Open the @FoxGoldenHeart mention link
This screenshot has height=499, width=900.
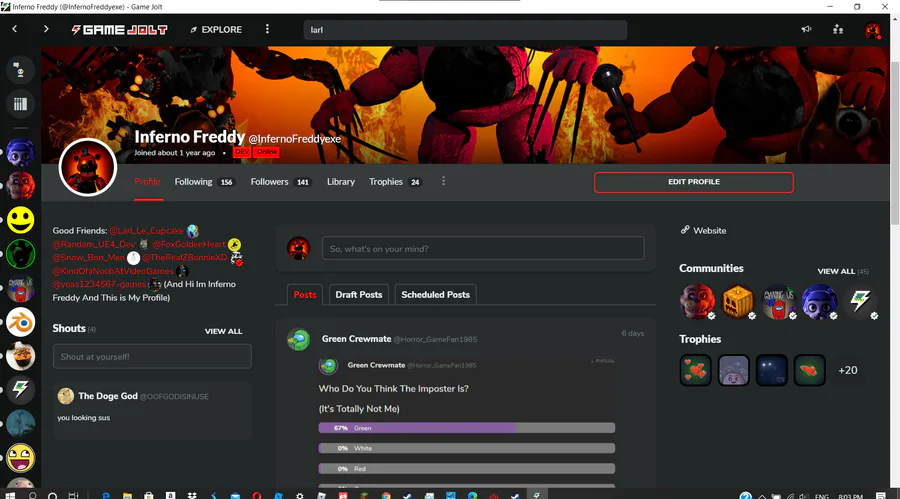tap(189, 244)
